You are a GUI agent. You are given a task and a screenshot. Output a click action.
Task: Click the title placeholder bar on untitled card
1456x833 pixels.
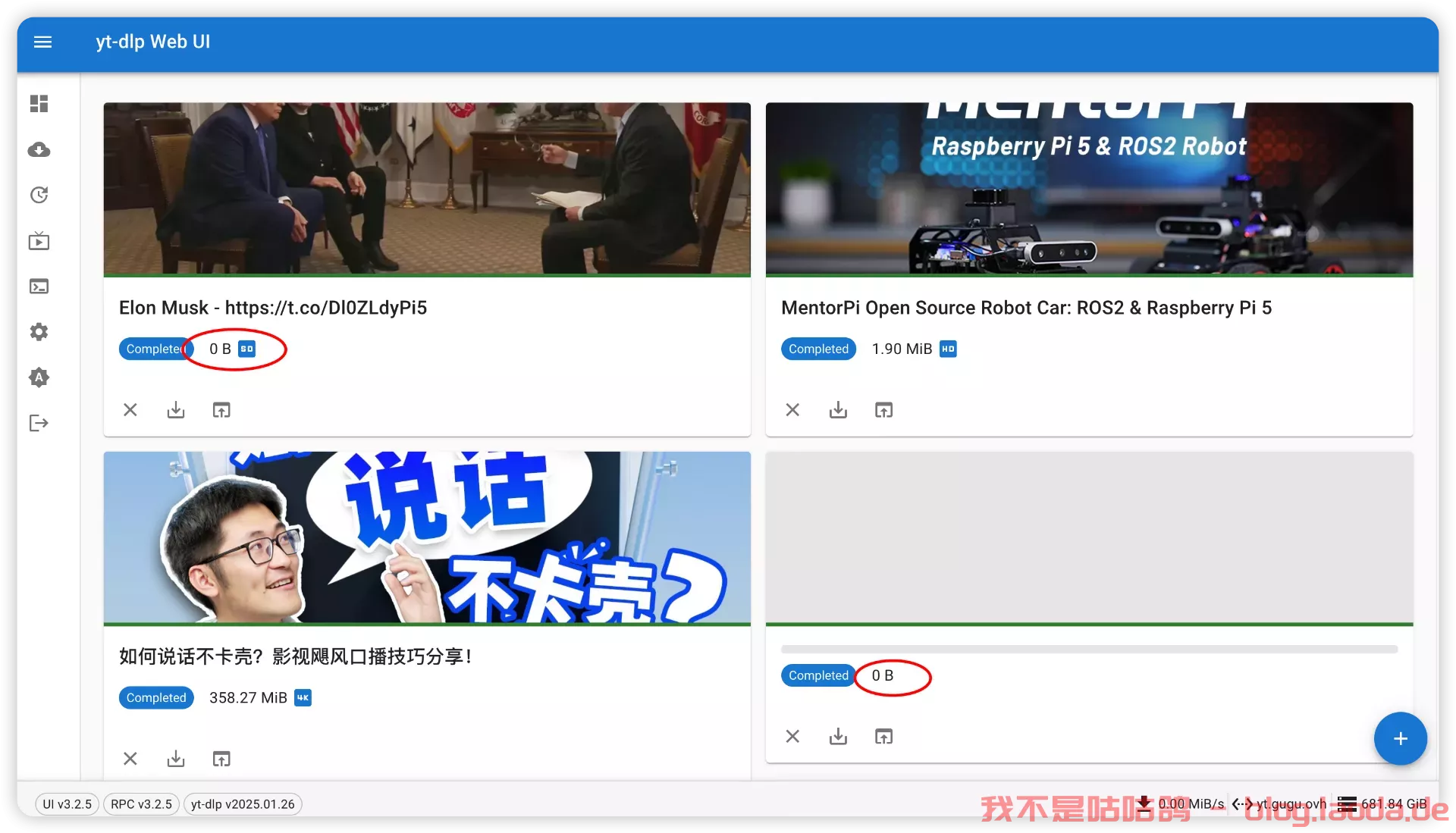[1090, 649]
